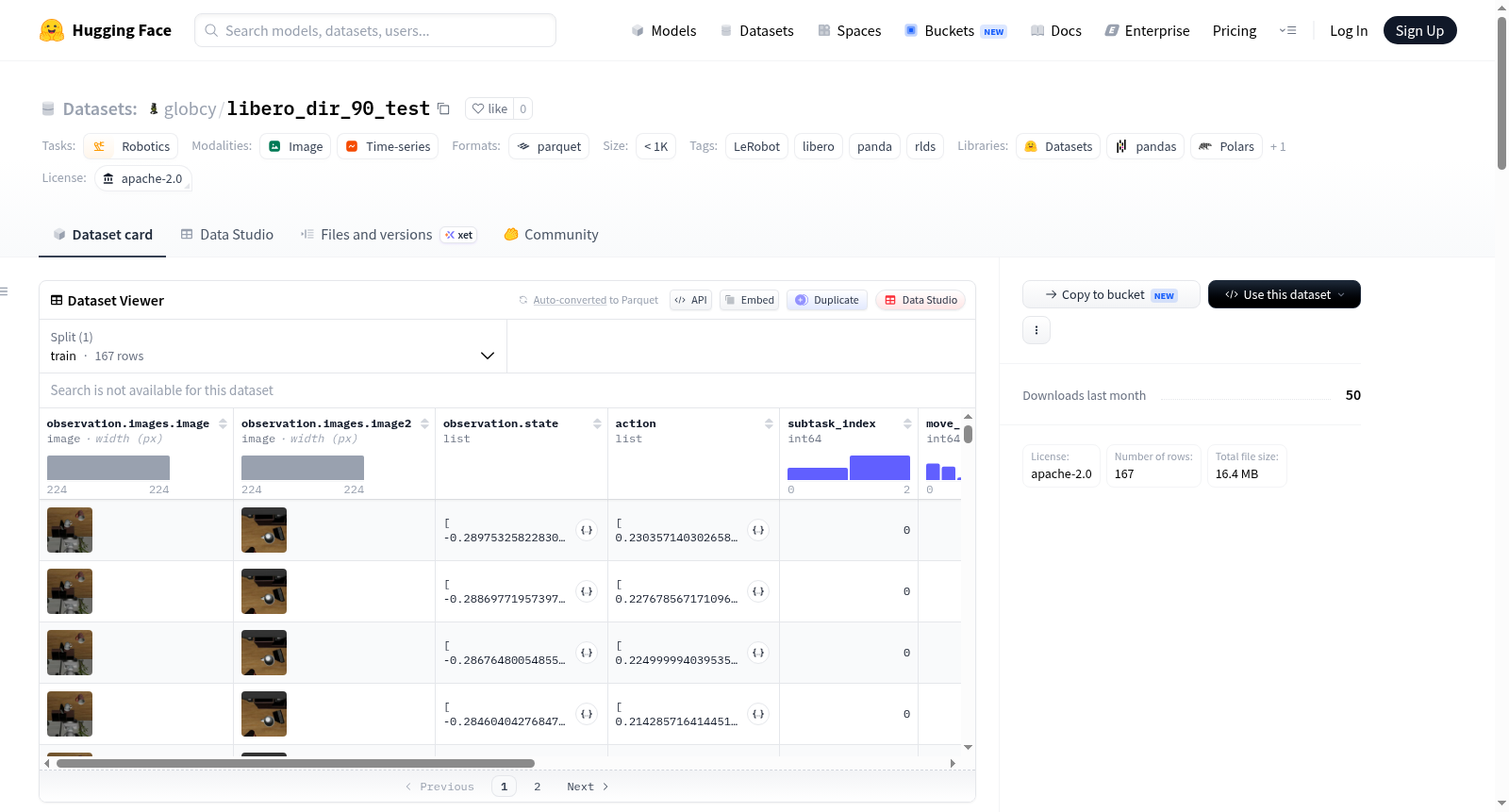Expand first observation.state cell braces icon
The image size is (1509, 812).
587,530
